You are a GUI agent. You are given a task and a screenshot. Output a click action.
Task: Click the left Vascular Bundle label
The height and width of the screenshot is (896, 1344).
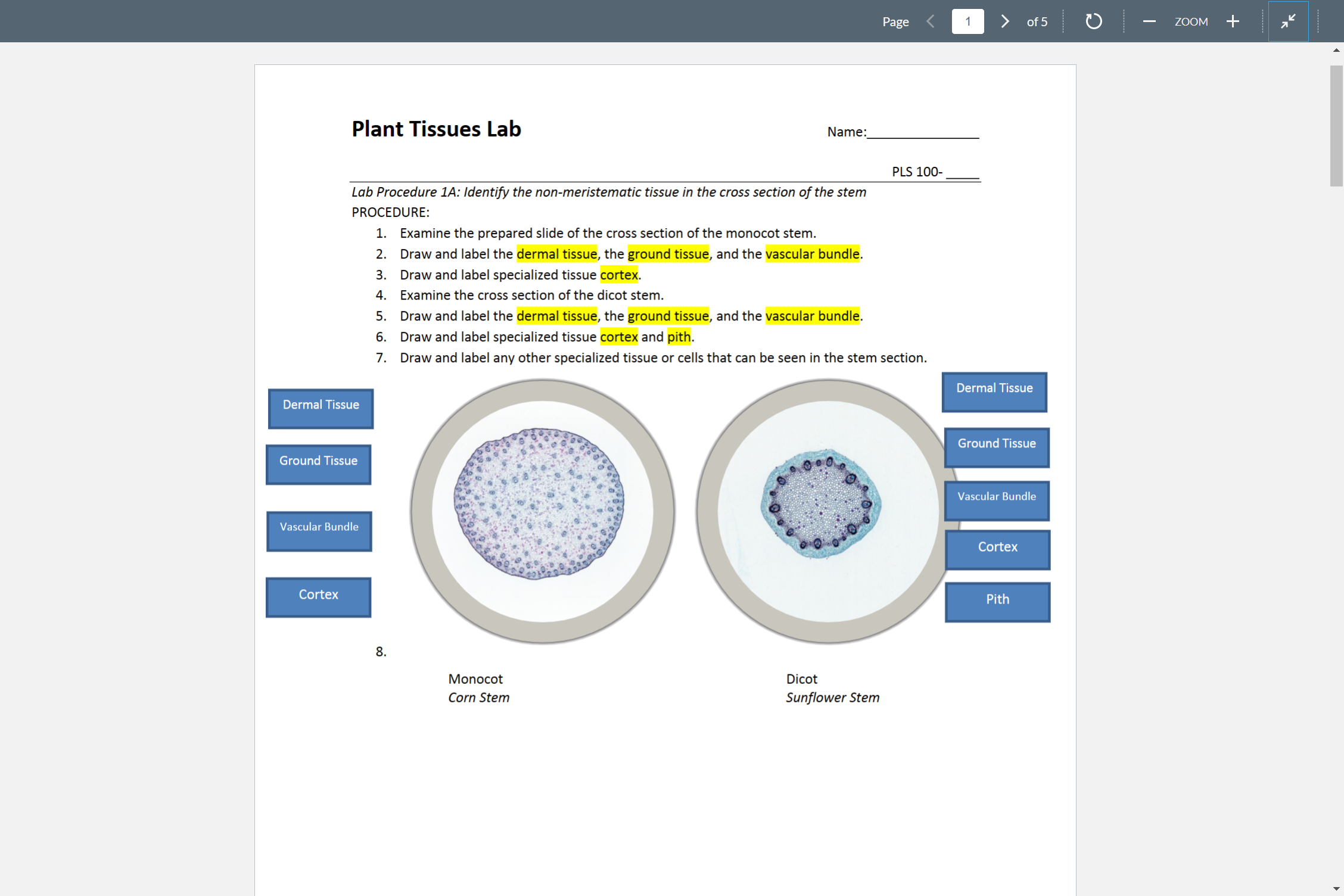click(x=319, y=530)
